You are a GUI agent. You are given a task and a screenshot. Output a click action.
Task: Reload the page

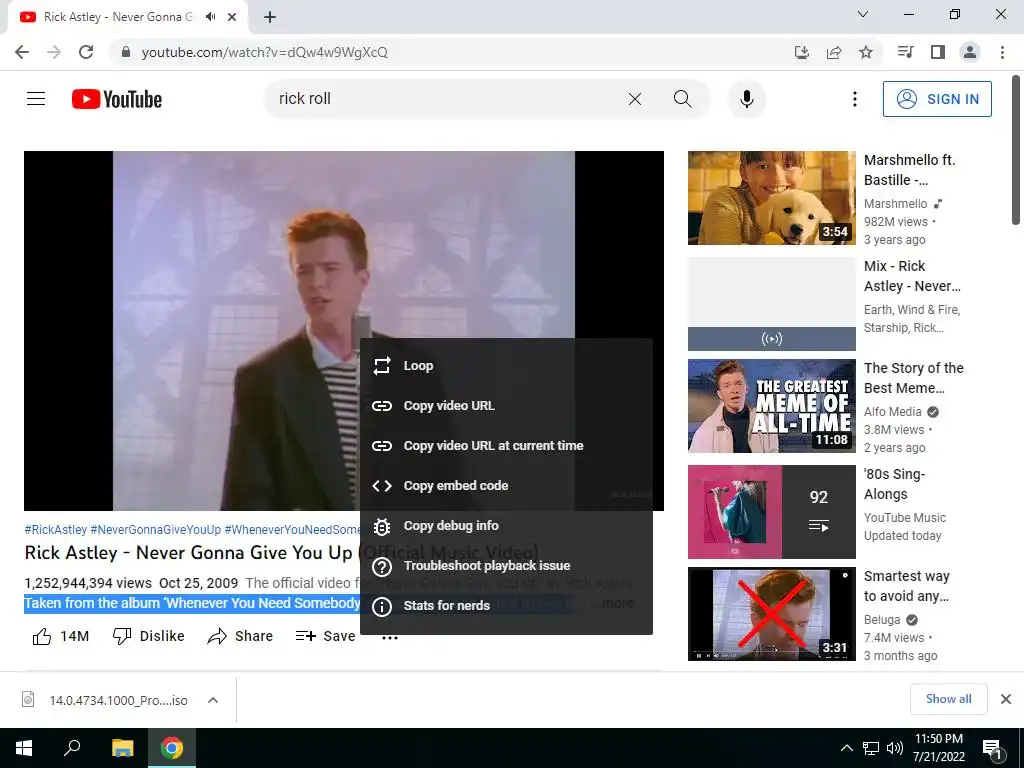click(86, 52)
